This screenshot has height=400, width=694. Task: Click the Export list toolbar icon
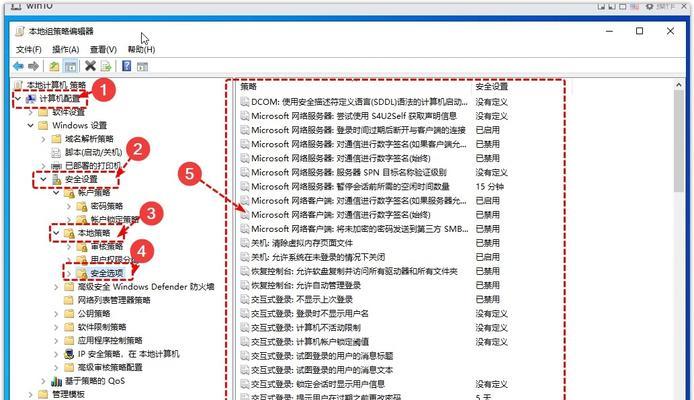(x=106, y=66)
